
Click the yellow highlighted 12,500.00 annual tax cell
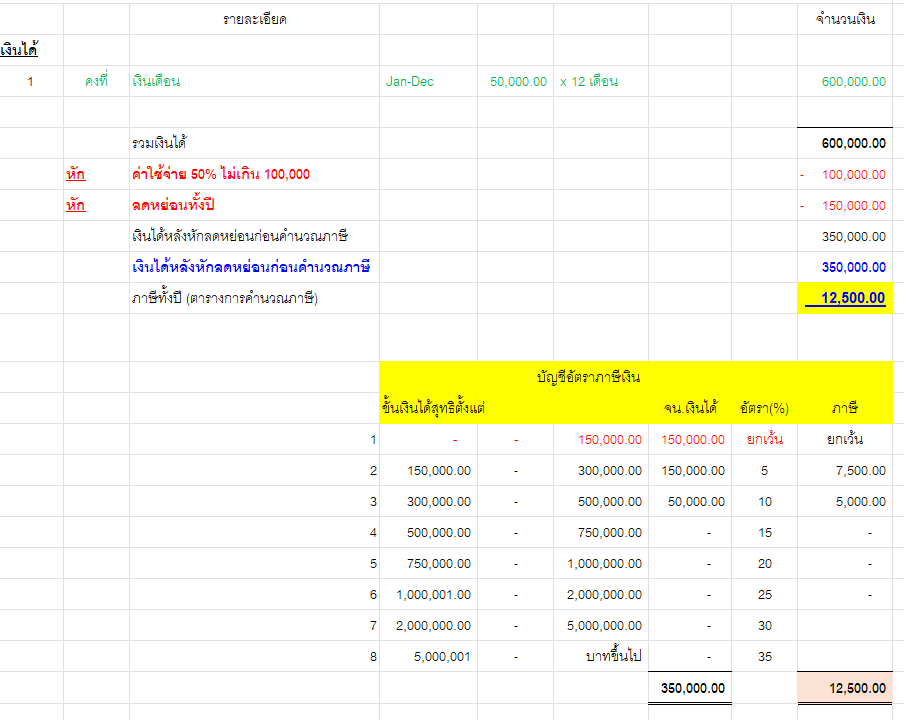pyautogui.click(x=846, y=298)
